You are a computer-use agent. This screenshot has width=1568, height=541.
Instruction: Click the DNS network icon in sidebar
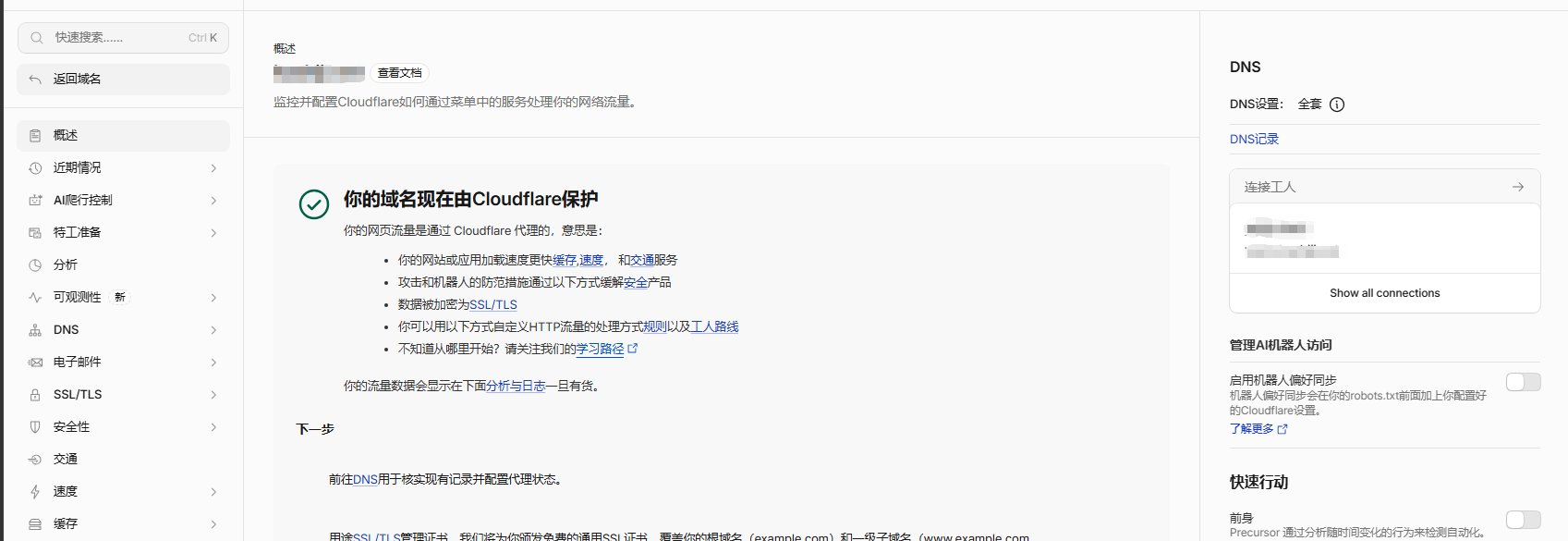(x=35, y=330)
